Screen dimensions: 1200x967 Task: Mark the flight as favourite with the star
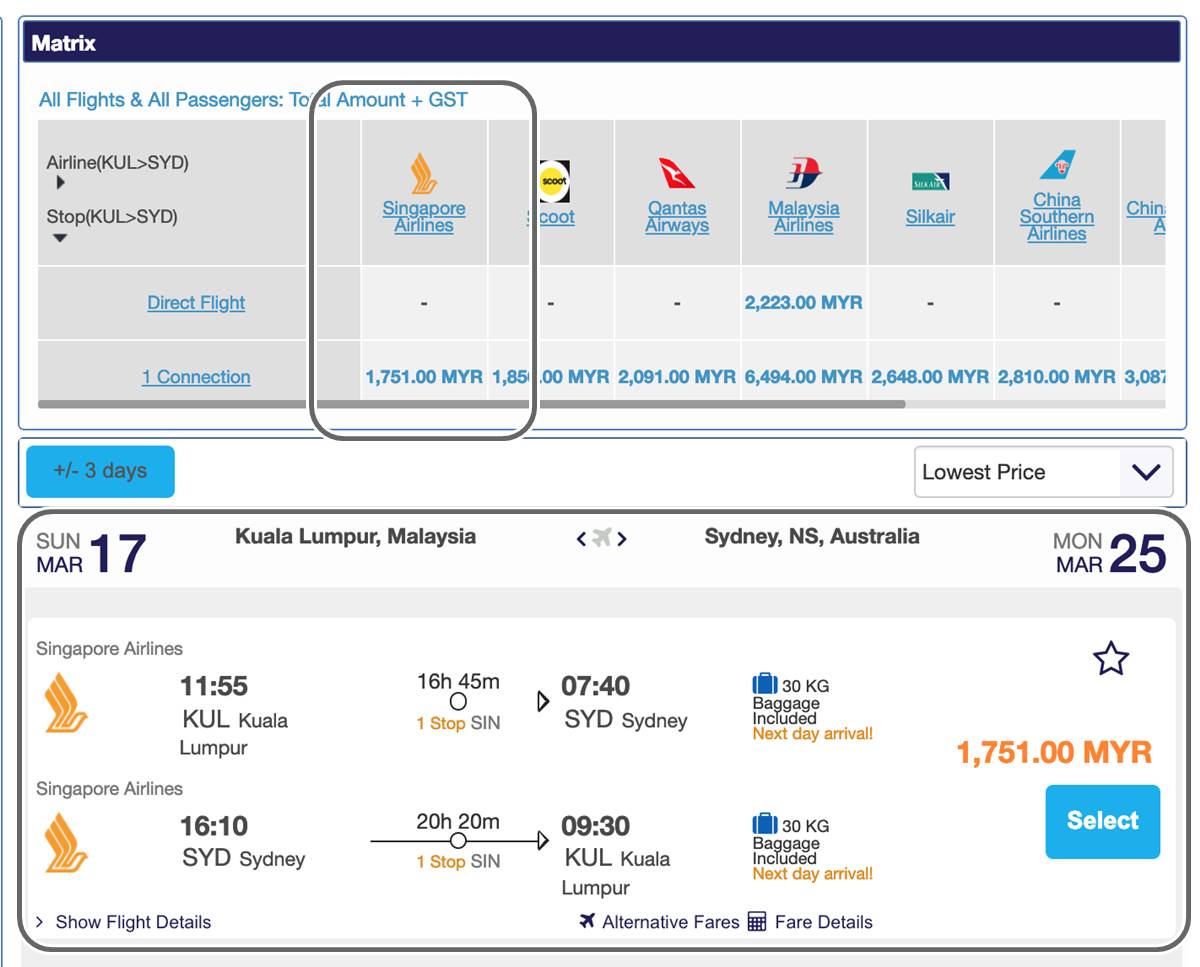coord(1111,659)
